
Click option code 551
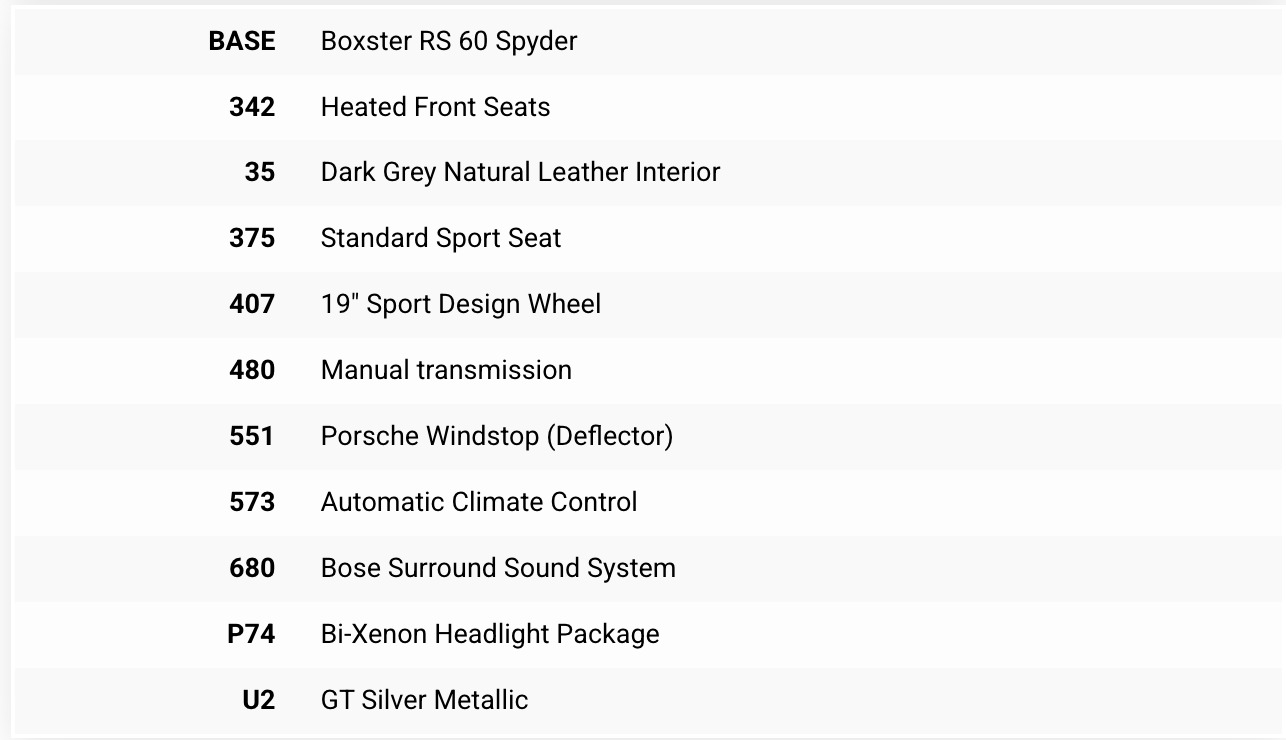coord(252,436)
